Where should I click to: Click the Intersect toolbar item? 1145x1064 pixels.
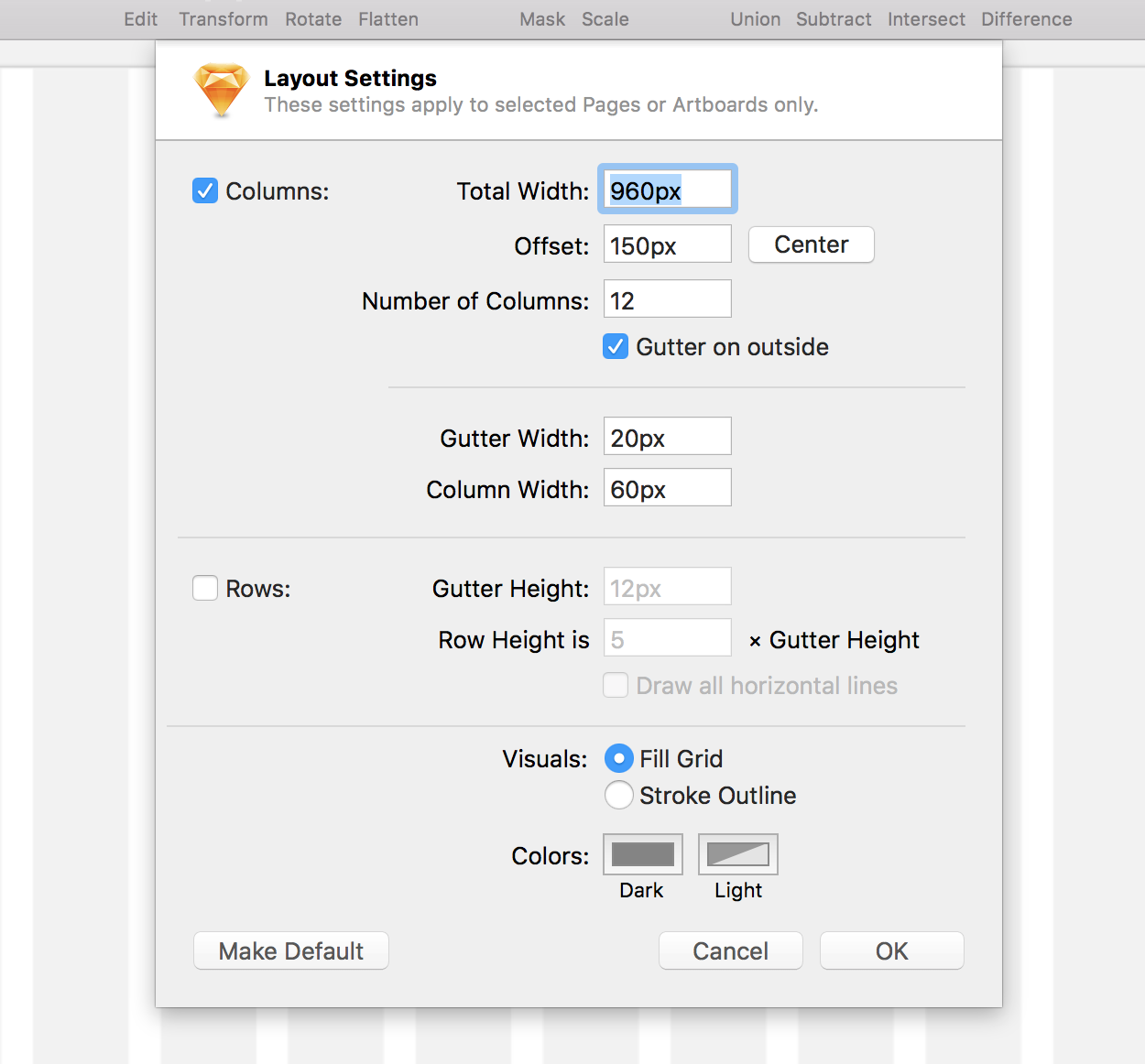(x=926, y=18)
